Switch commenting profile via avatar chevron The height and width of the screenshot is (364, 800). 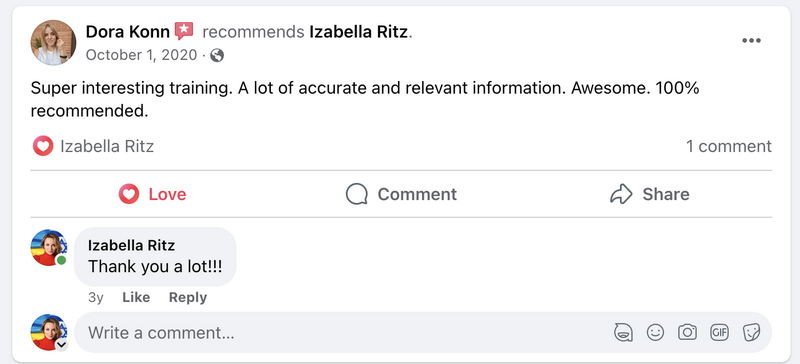61,345
